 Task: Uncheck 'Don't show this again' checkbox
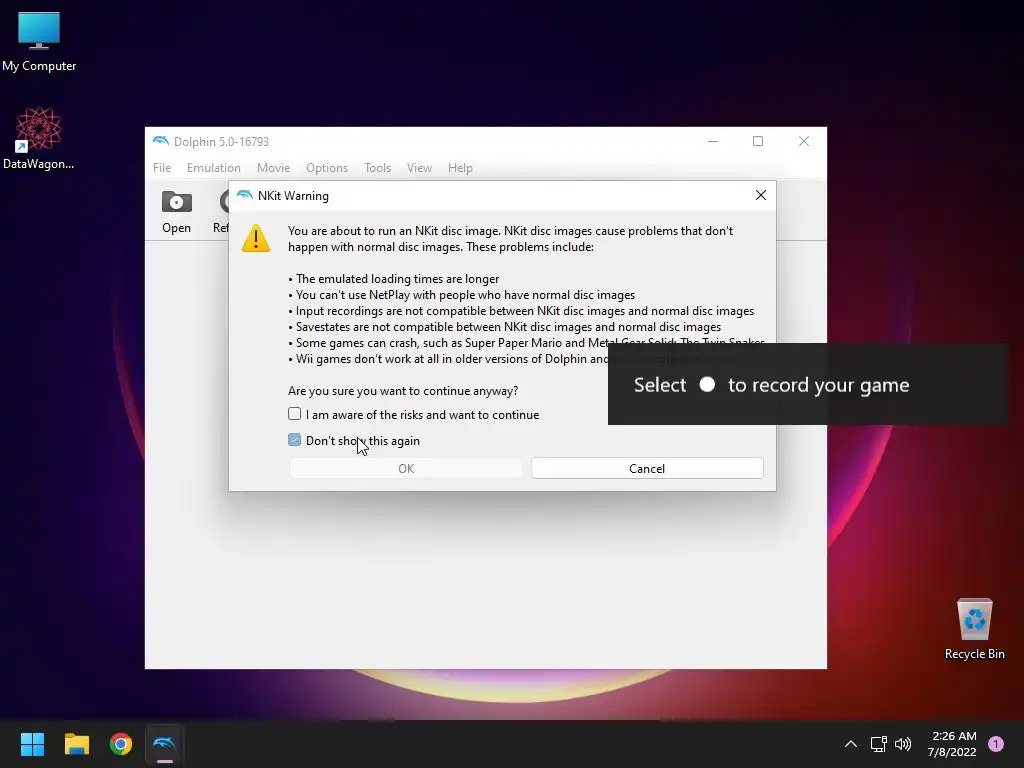click(295, 440)
